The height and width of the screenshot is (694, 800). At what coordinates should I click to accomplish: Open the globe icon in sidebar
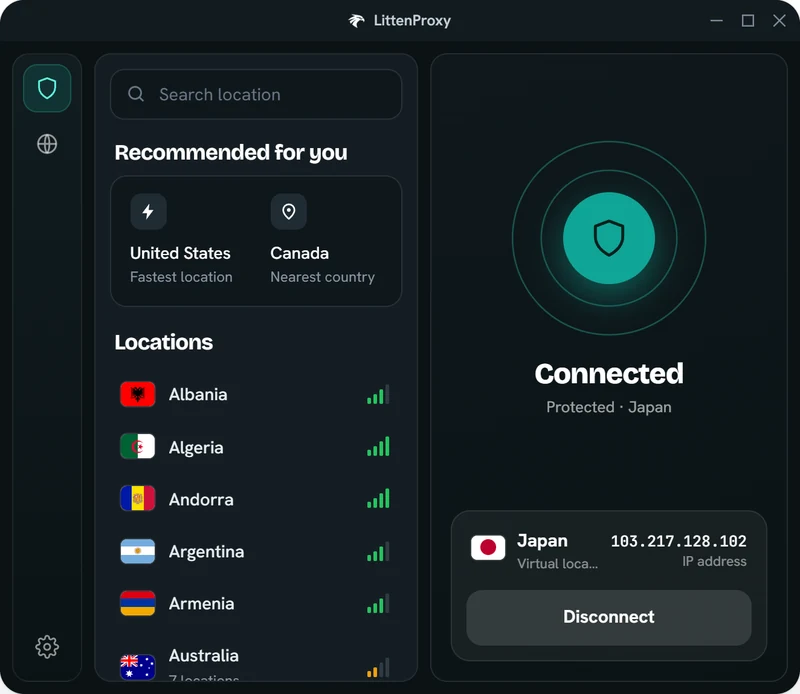coord(47,144)
